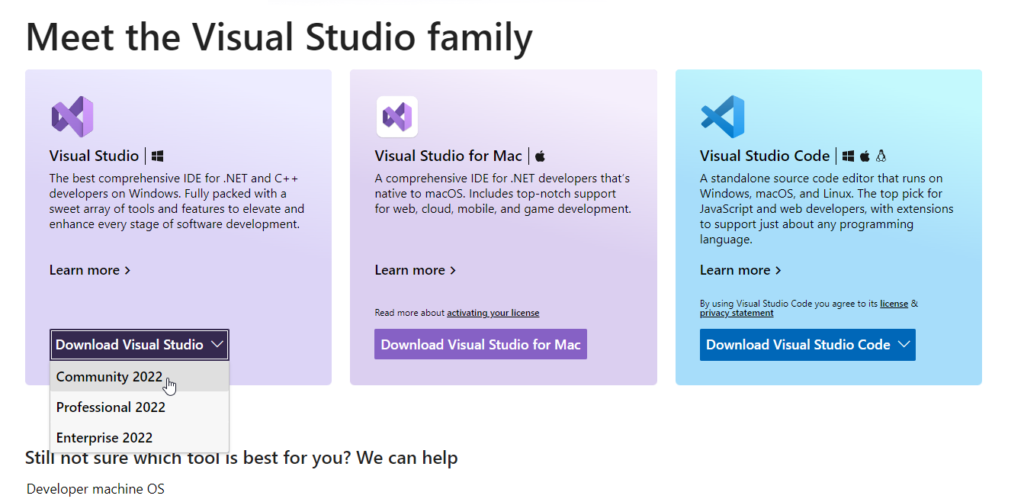Click the Visual Studio for Mac title text
This screenshot has width=1024, height=502.
click(x=448, y=156)
